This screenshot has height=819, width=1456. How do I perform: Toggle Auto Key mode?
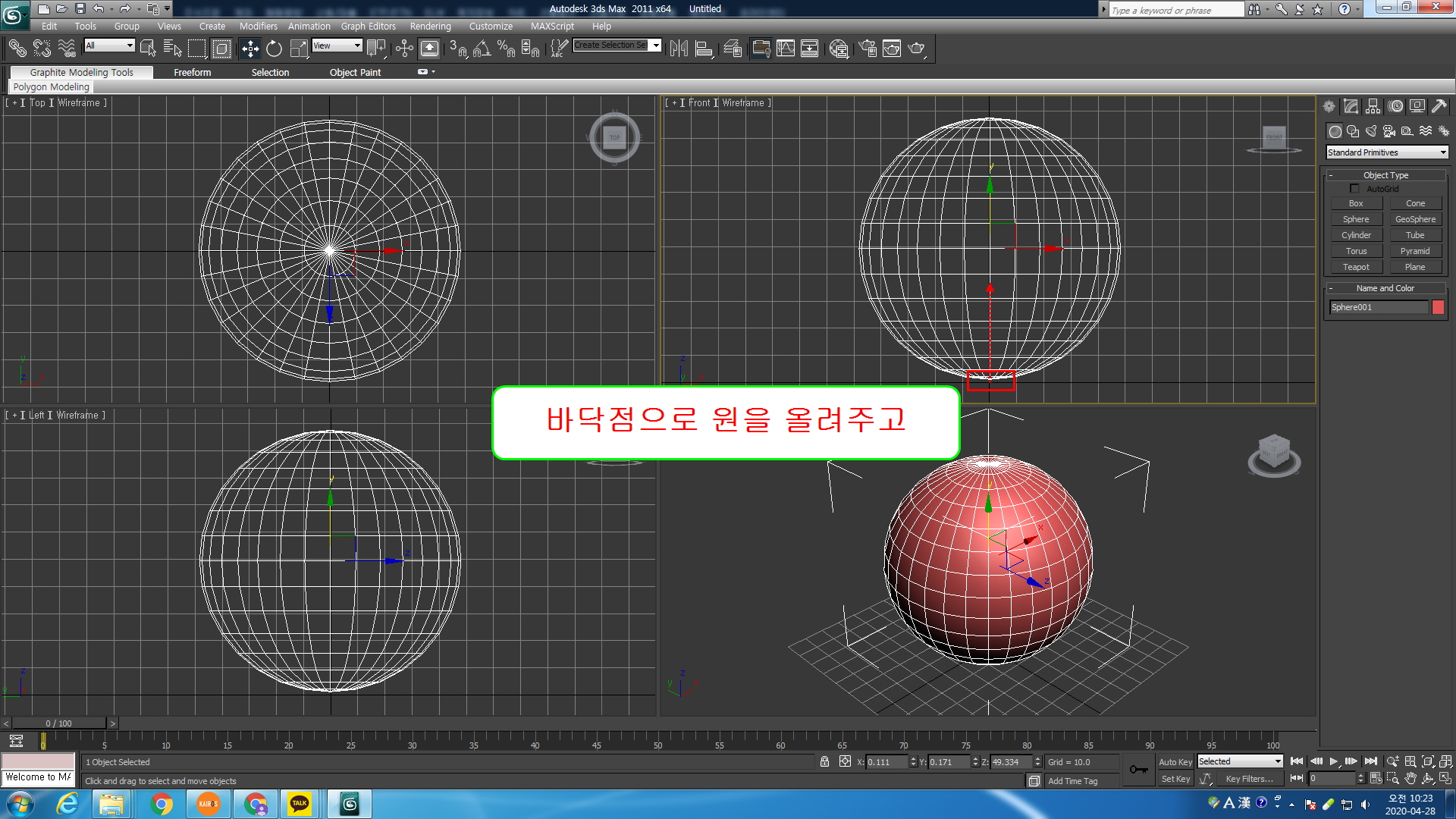pyautogui.click(x=1175, y=762)
